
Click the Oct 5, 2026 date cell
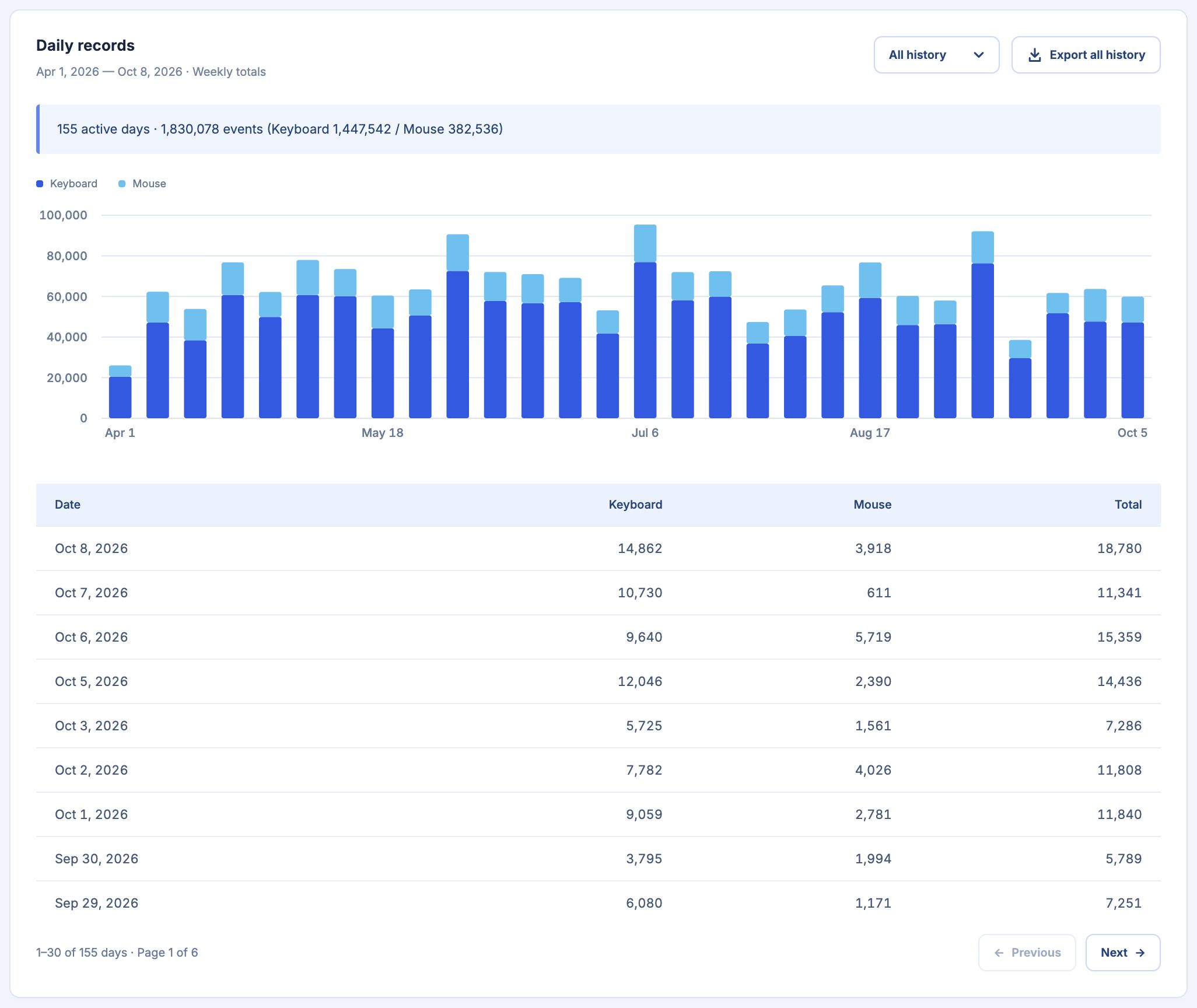[x=92, y=681]
